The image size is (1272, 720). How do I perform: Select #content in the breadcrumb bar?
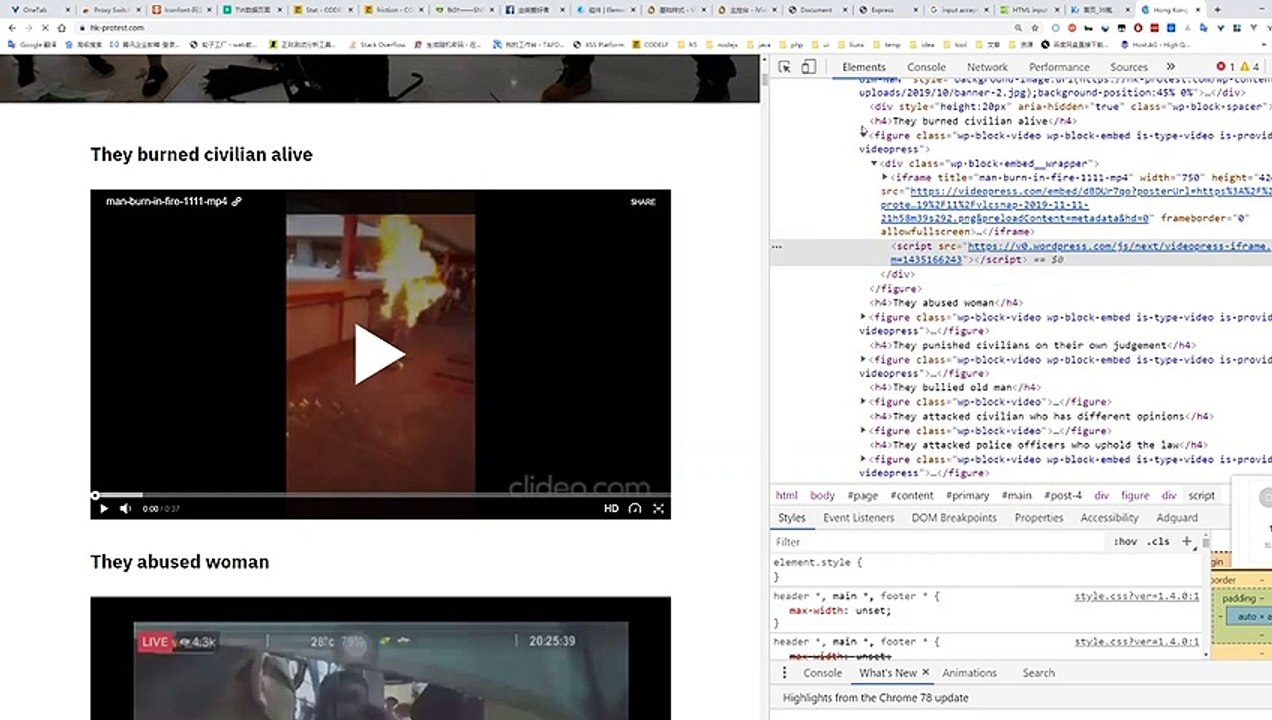[x=912, y=495]
